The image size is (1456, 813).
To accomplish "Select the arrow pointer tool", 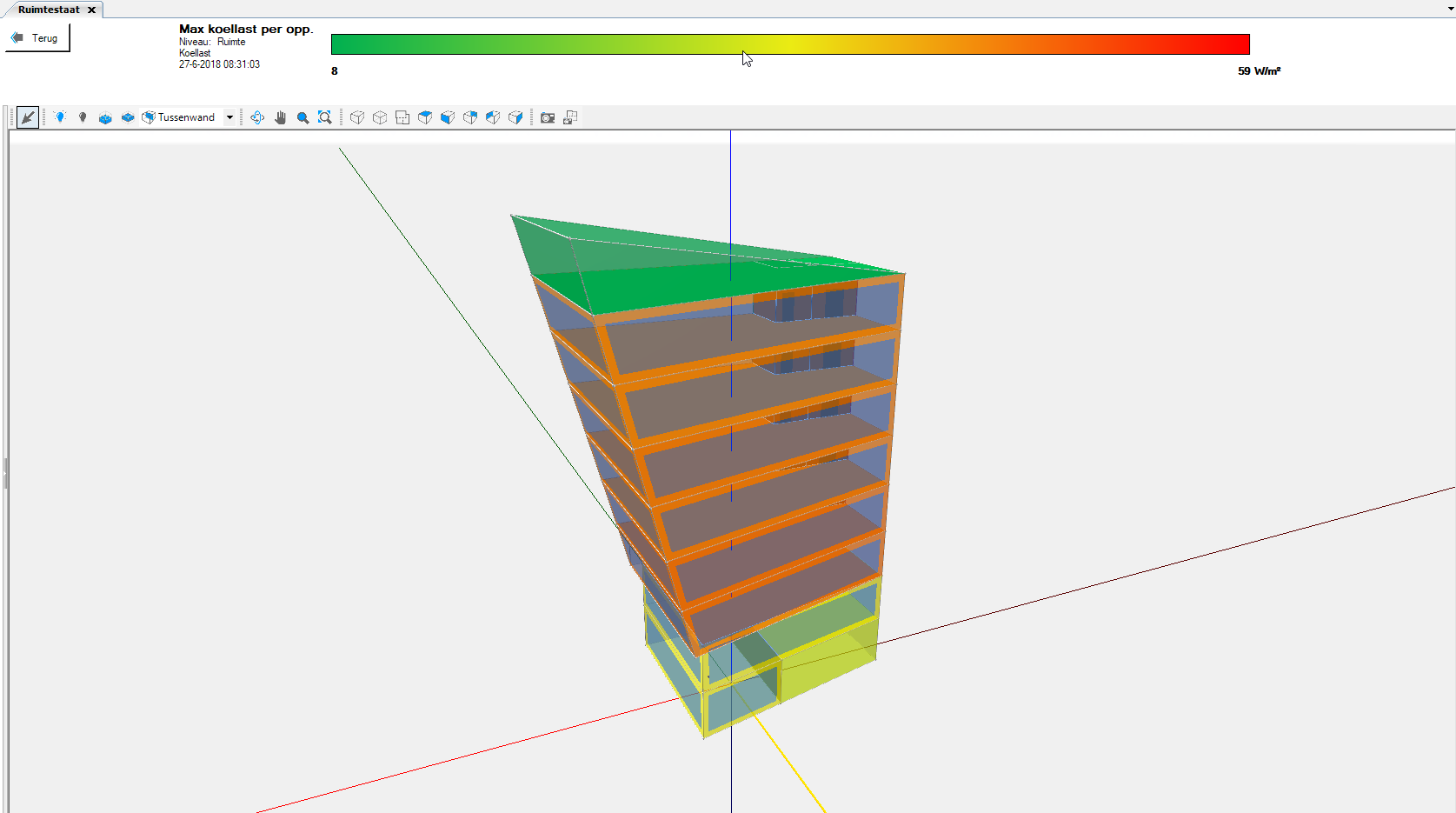I will coord(28,117).
